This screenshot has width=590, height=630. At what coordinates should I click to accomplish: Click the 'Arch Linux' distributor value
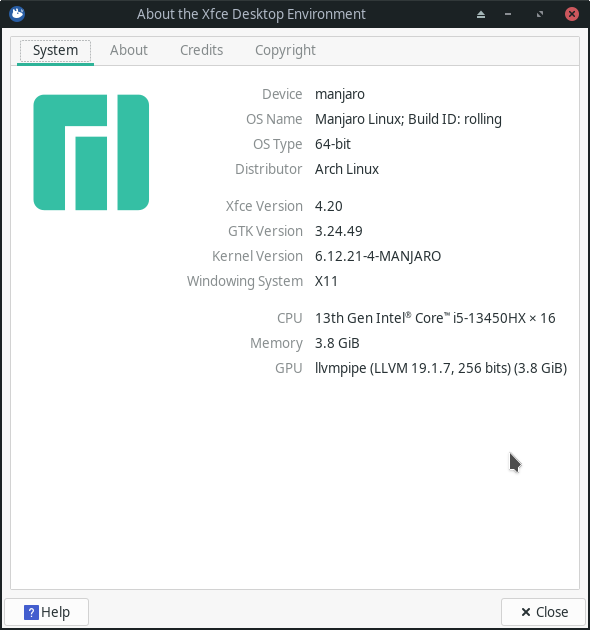(347, 169)
